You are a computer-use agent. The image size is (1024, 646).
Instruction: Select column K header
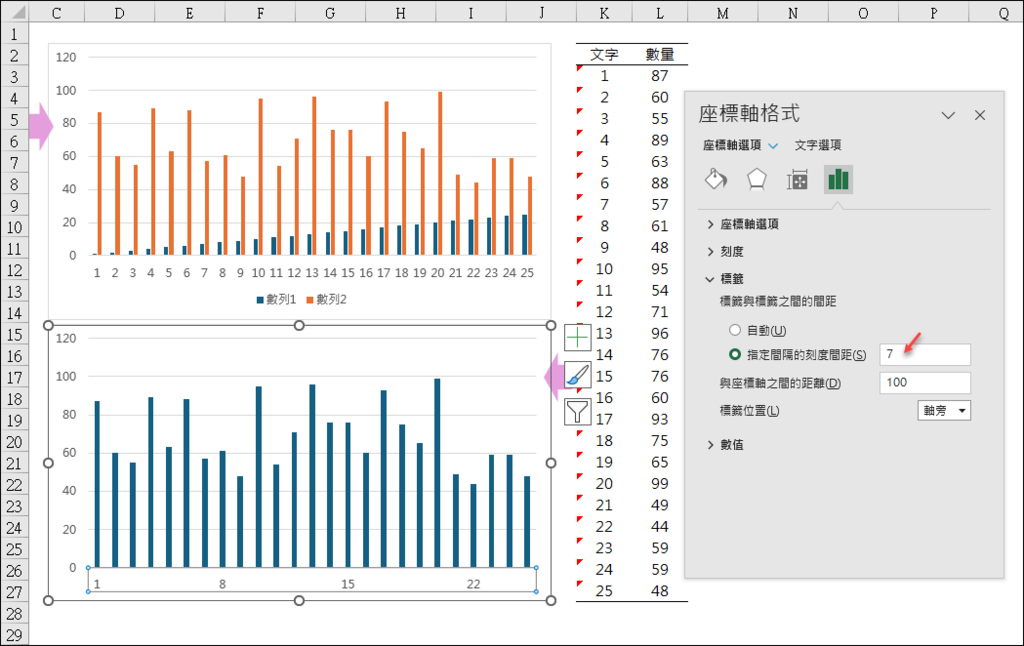pyautogui.click(x=604, y=13)
